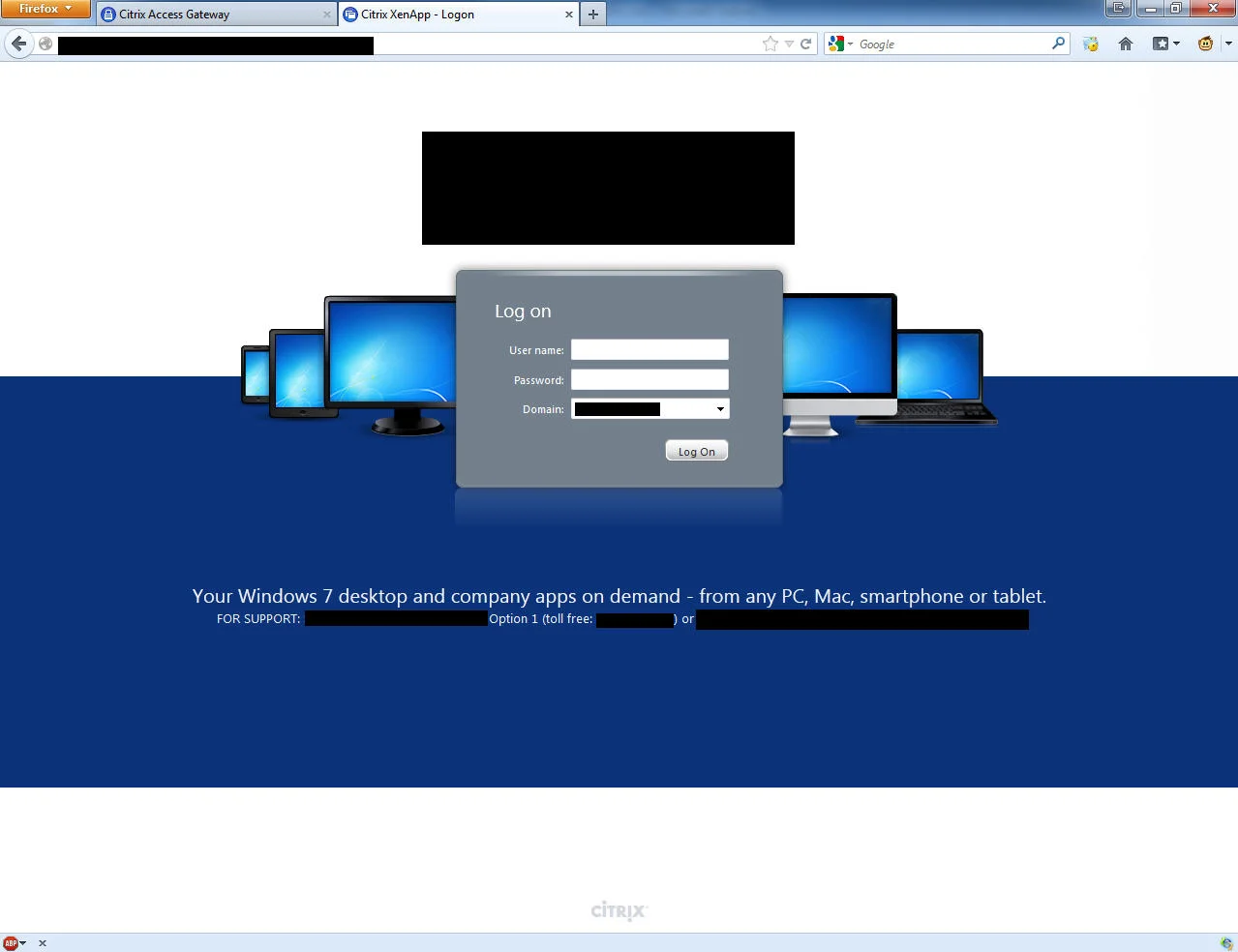1238x952 pixels.
Task: Go back using the back arrow
Action: coord(18,44)
